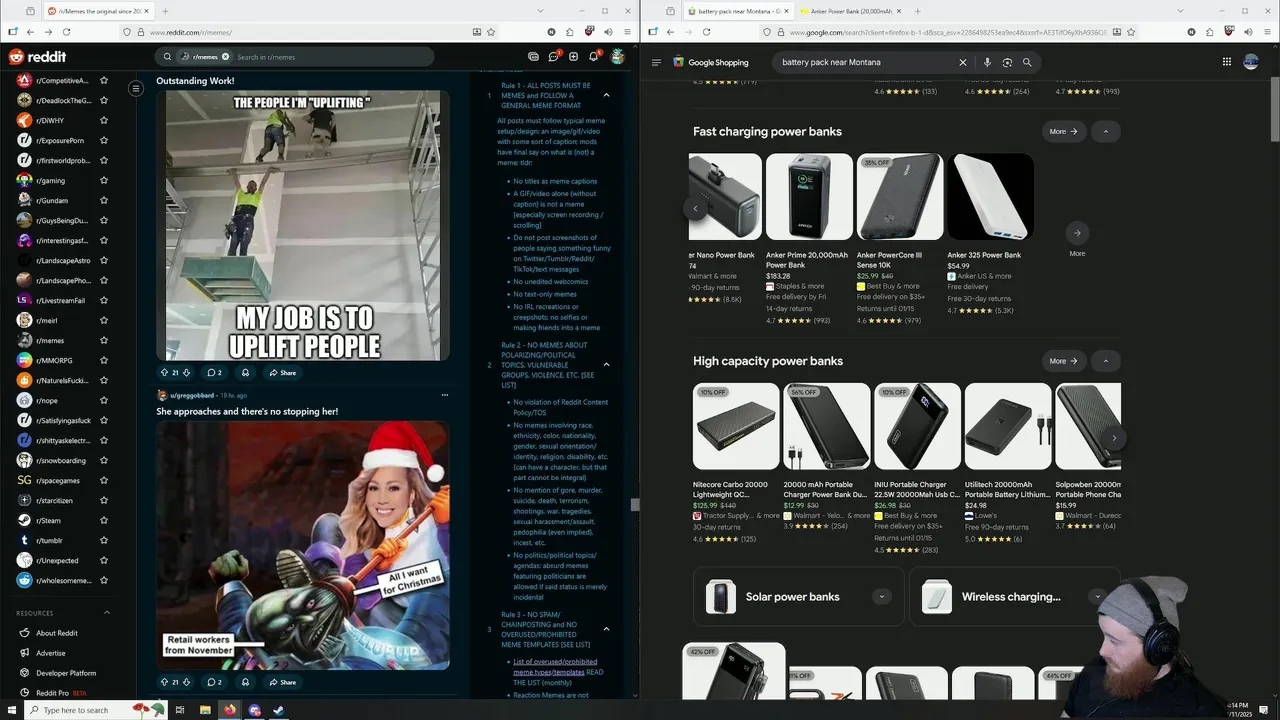
Task: Click the Google Shopping search magnifier icon
Action: click(x=1027, y=62)
